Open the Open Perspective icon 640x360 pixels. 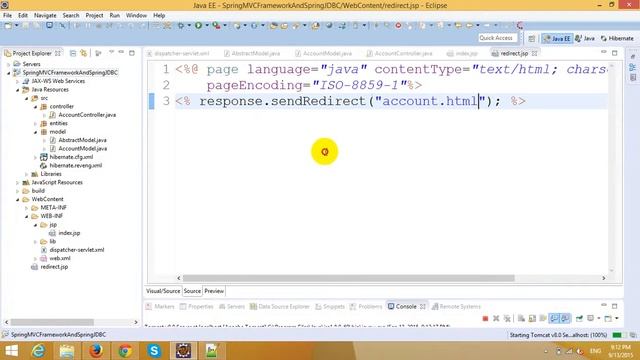tap(531, 38)
